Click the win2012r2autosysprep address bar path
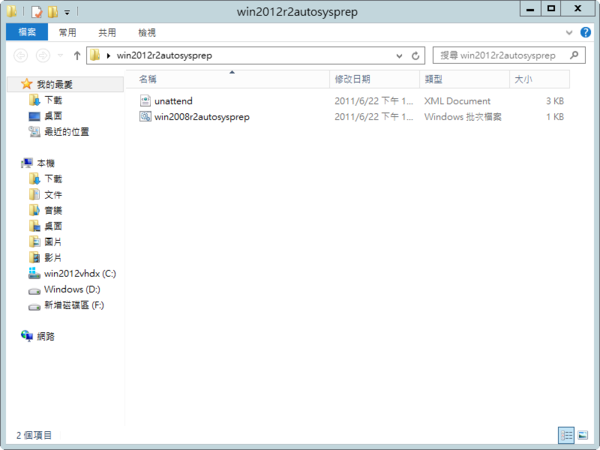This screenshot has height=450, width=600. coord(165,55)
